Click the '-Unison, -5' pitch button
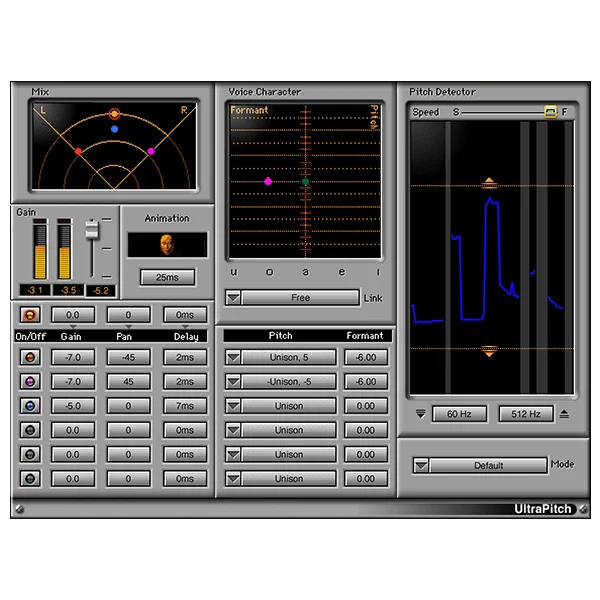Viewport: 600px width, 600px height. (x=289, y=382)
